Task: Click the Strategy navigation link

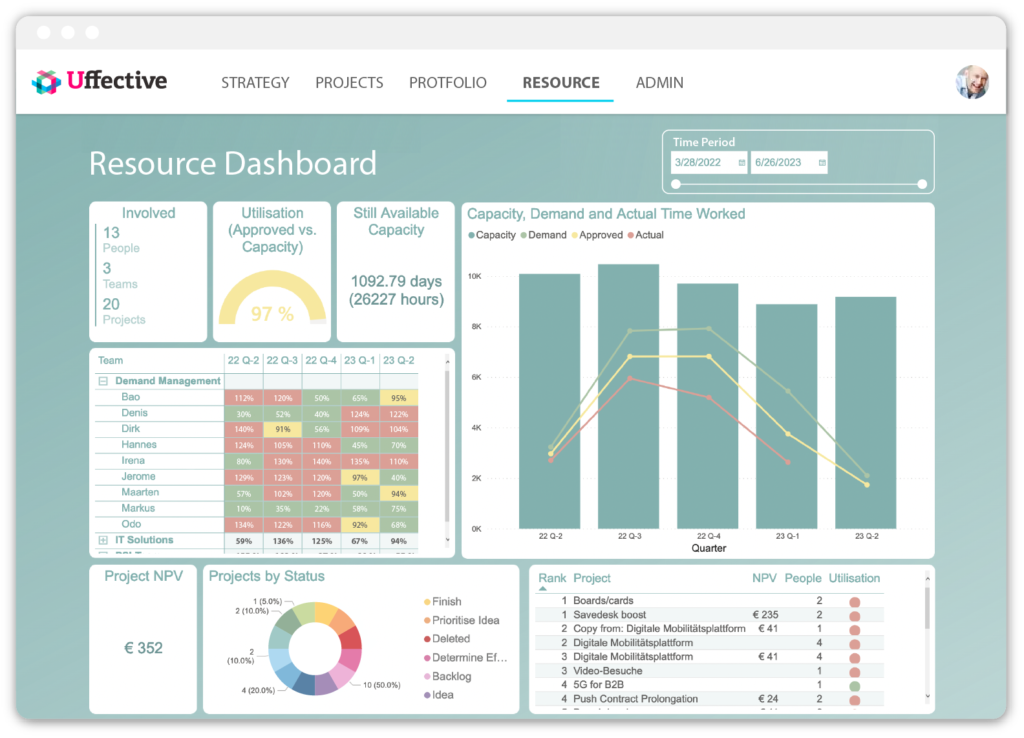Action: (x=255, y=83)
